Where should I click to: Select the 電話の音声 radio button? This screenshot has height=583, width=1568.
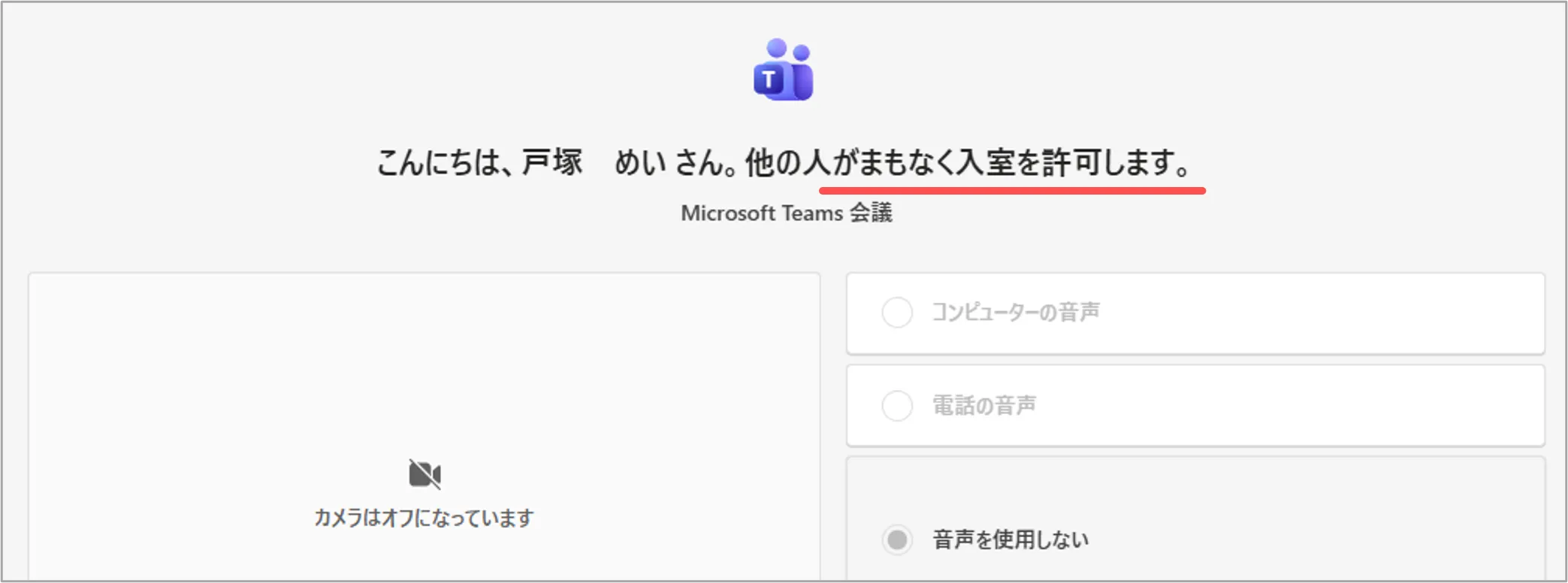tap(897, 406)
